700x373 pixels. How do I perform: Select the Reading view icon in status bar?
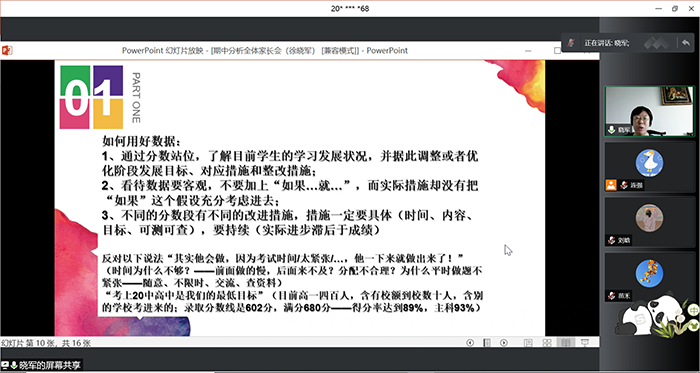click(x=565, y=343)
